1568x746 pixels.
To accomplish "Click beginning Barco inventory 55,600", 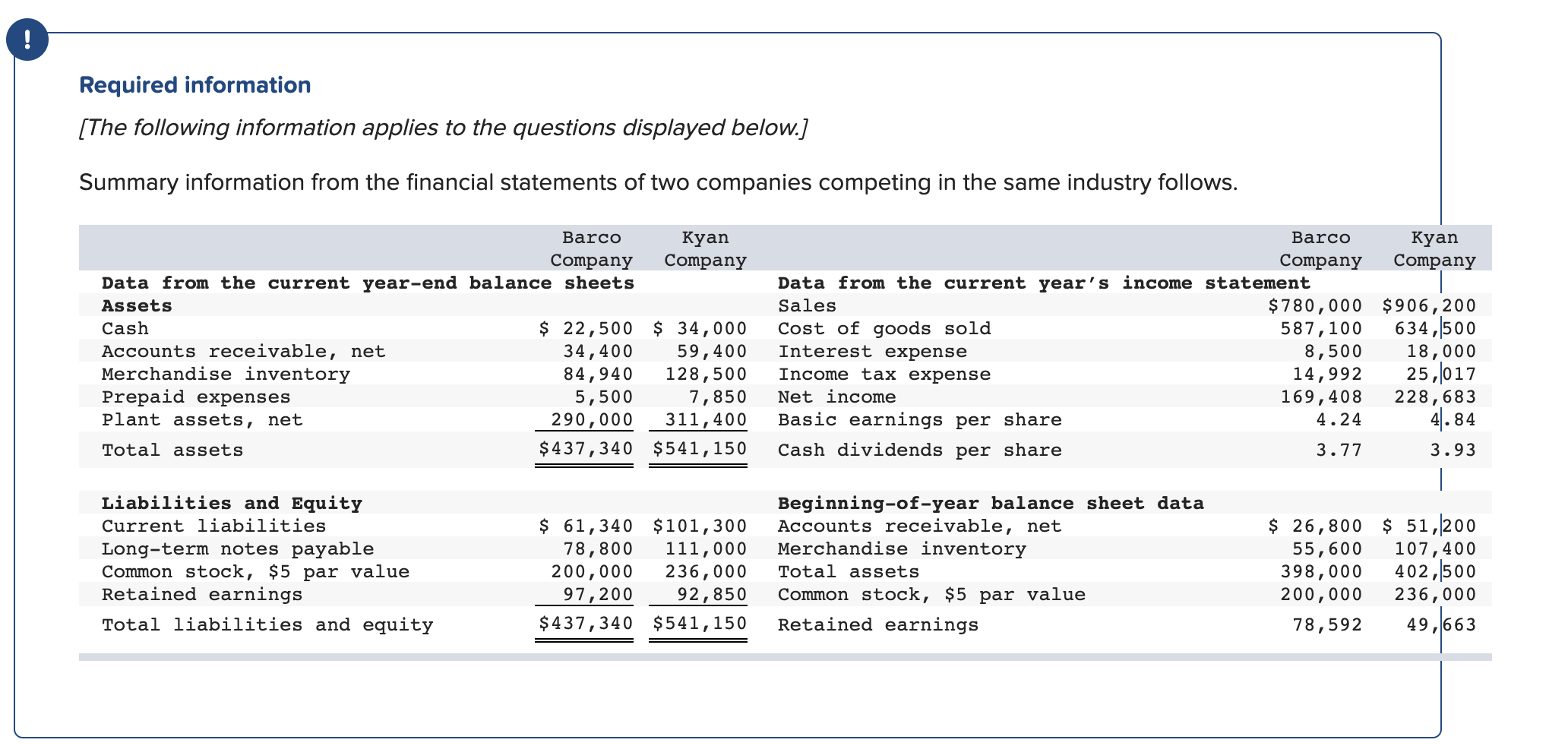I will (1327, 548).
